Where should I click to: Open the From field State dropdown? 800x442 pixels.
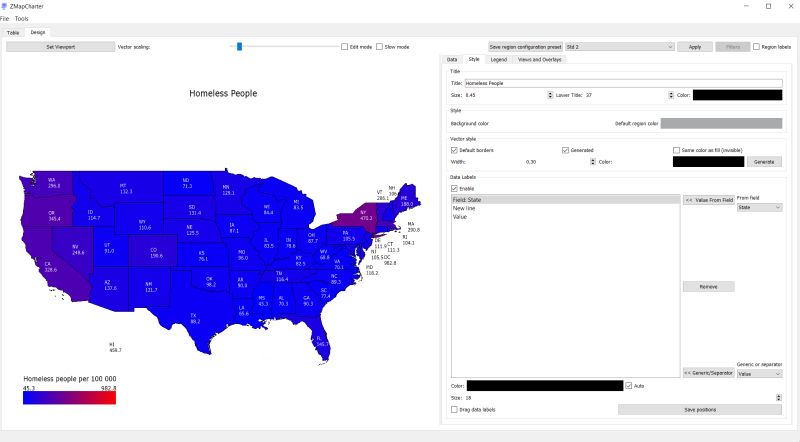759,208
